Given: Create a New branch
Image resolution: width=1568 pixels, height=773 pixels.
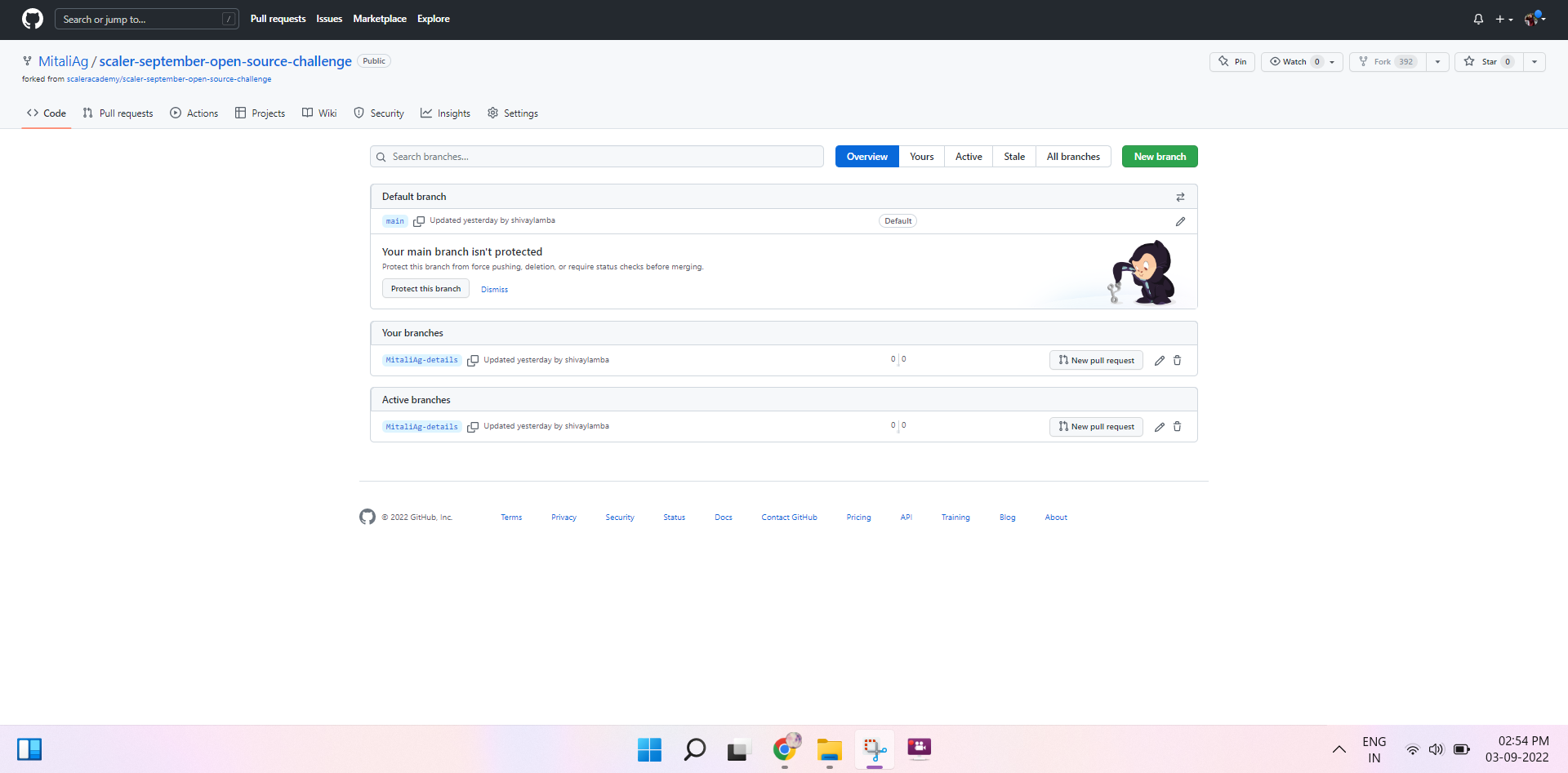Looking at the screenshot, I should click(1159, 156).
